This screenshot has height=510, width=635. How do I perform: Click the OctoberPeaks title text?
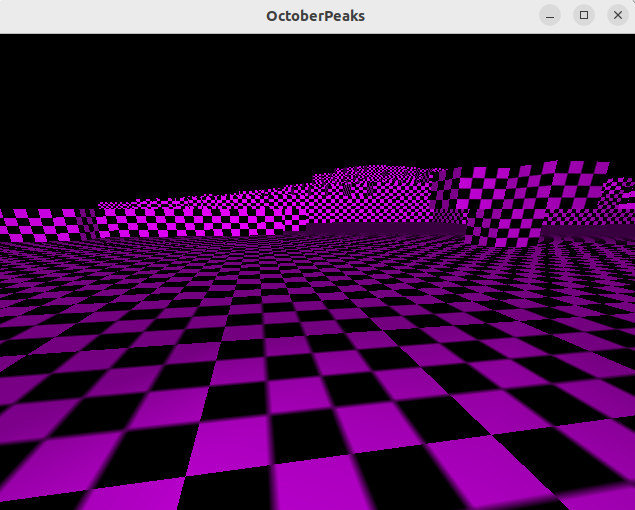coord(315,16)
